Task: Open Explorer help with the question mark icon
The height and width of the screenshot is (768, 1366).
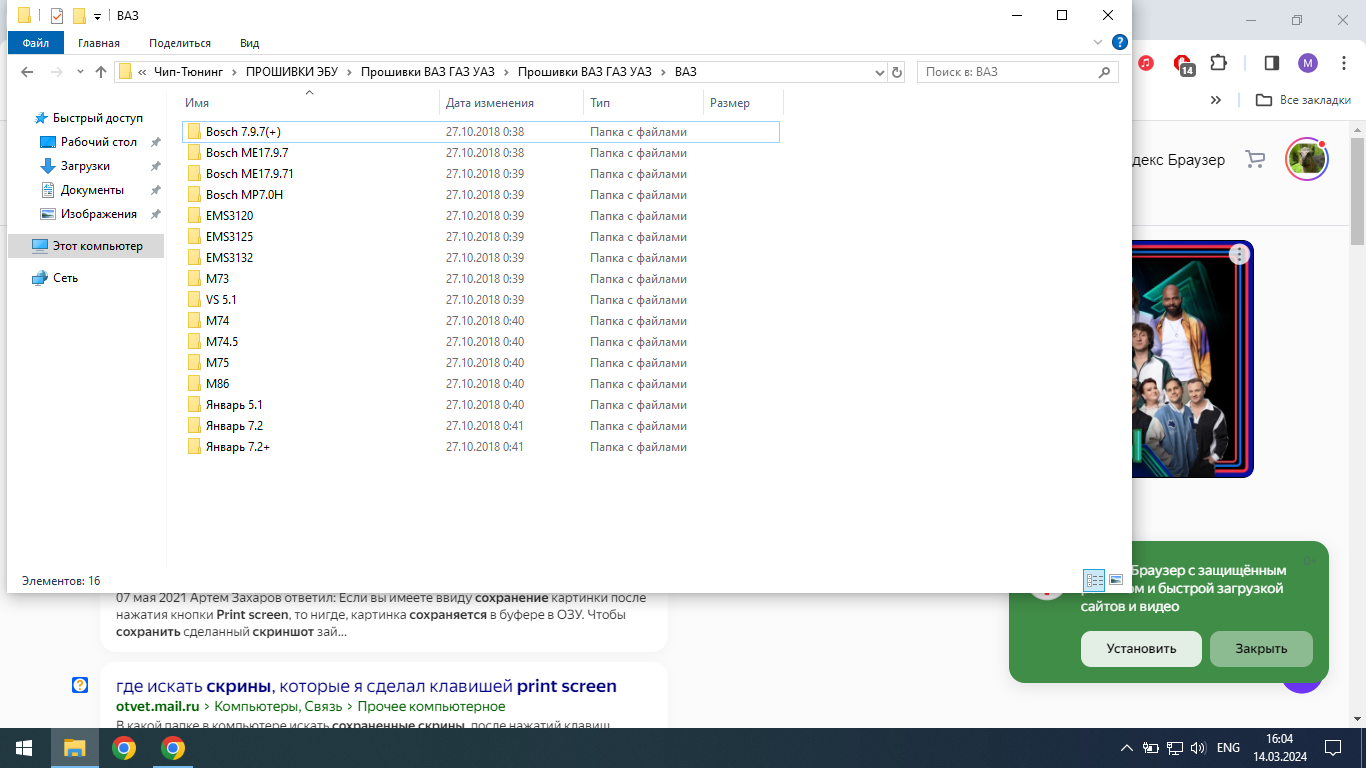Action: (1119, 42)
